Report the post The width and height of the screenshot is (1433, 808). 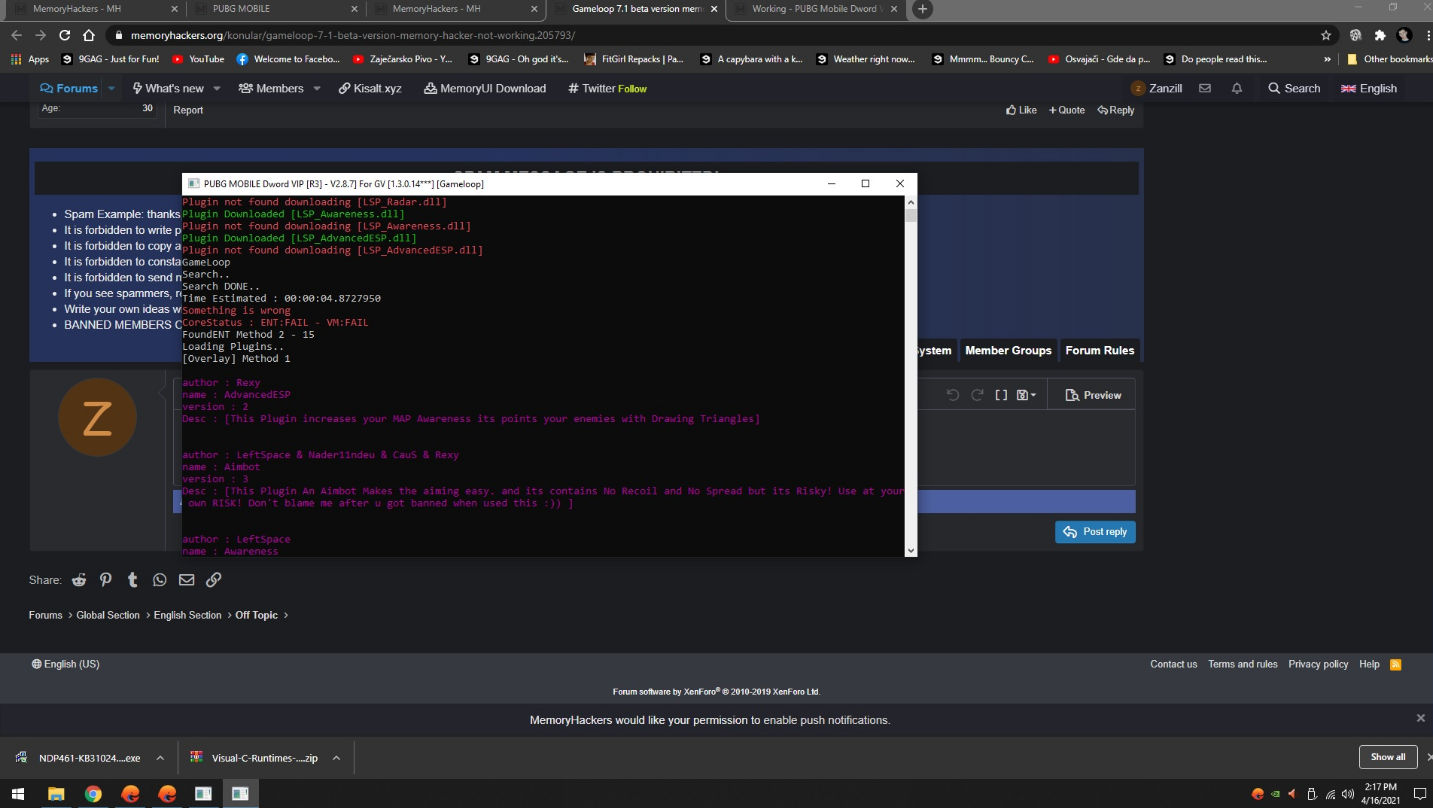(188, 110)
